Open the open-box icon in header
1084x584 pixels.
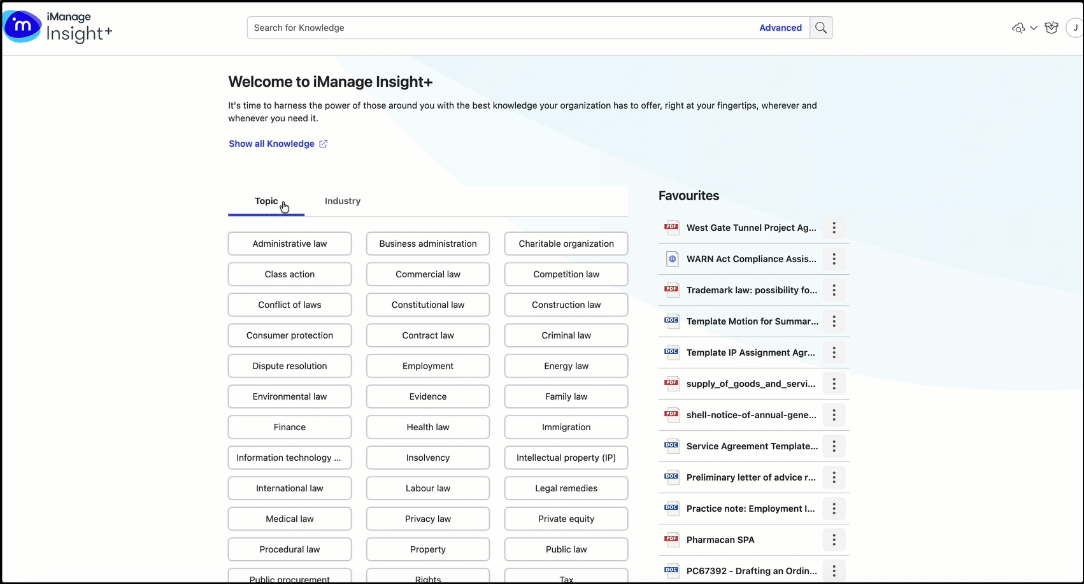pyautogui.click(x=1052, y=28)
